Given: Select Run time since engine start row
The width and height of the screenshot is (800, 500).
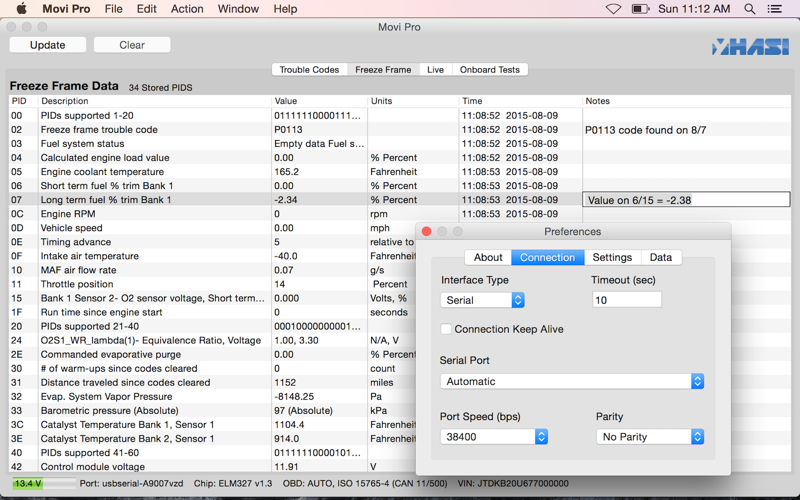Looking at the screenshot, I should (212, 312).
